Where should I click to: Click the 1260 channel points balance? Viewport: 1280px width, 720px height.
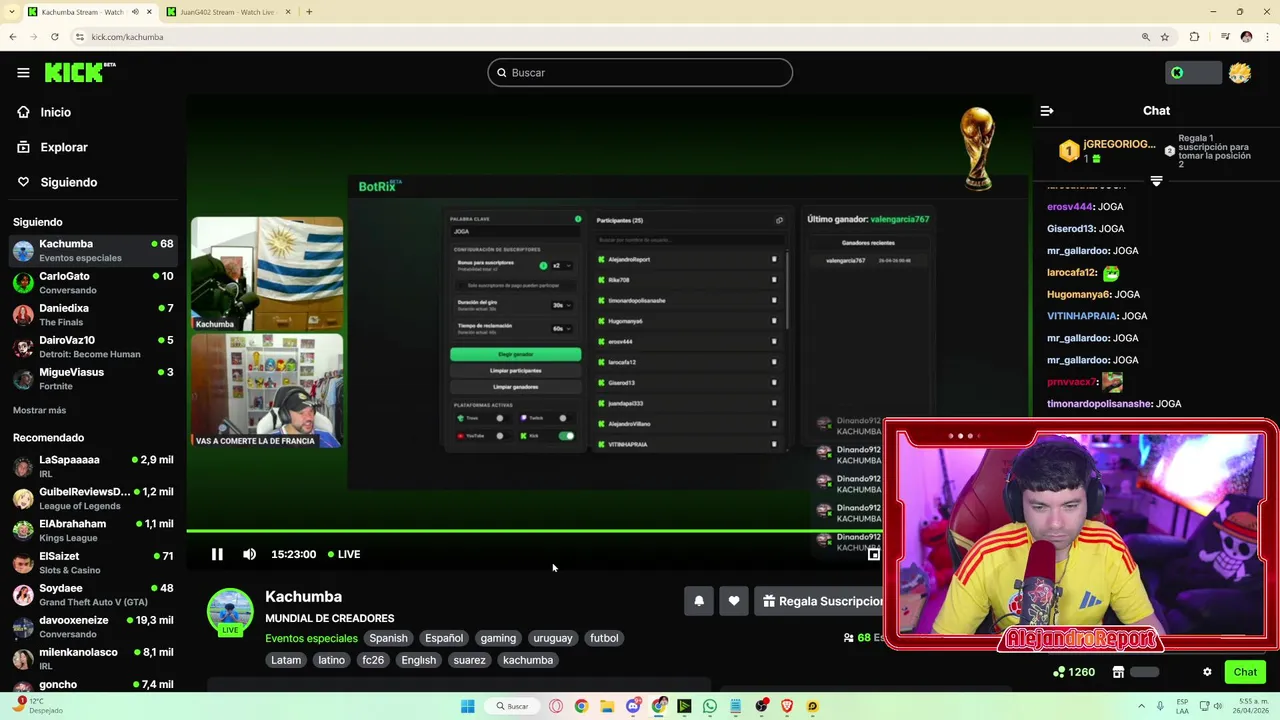pos(1074,672)
